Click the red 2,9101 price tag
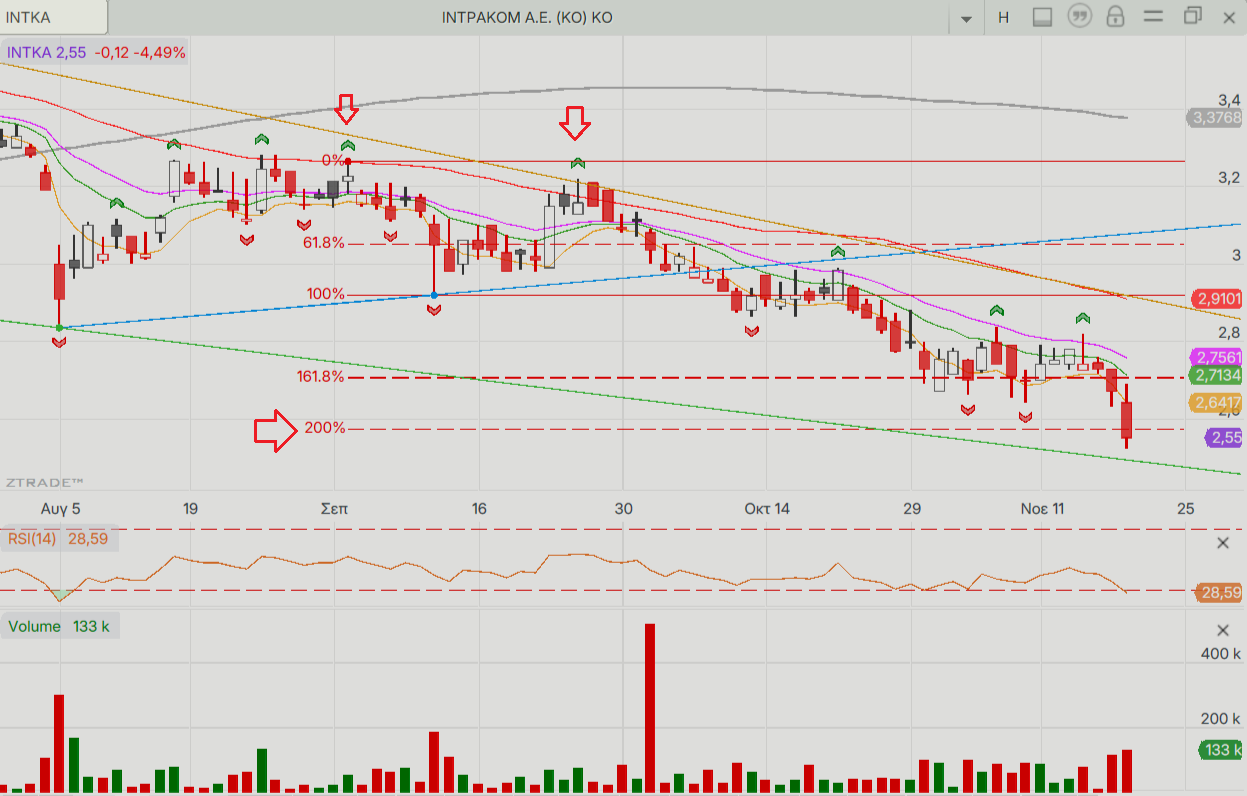The image size is (1247, 796). (1218, 299)
